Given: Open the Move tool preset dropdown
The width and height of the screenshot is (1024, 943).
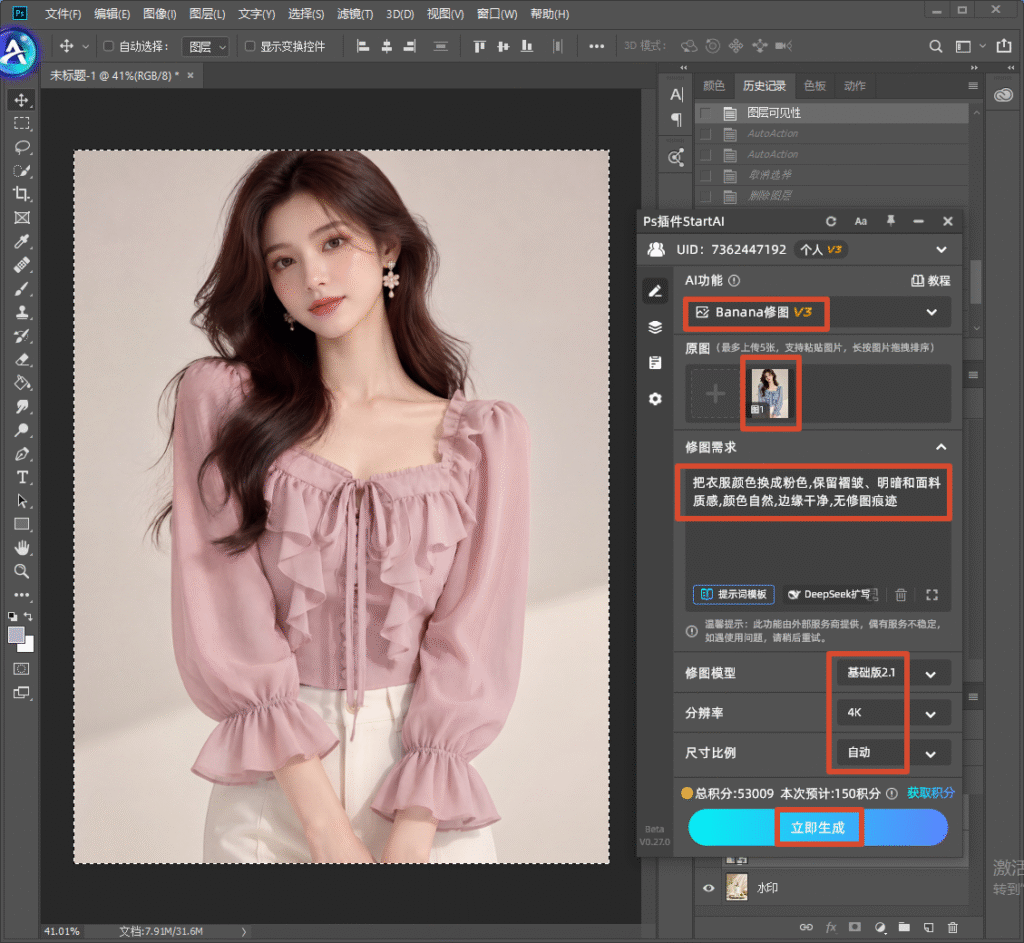Looking at the screenshot, I should (85, 46).
